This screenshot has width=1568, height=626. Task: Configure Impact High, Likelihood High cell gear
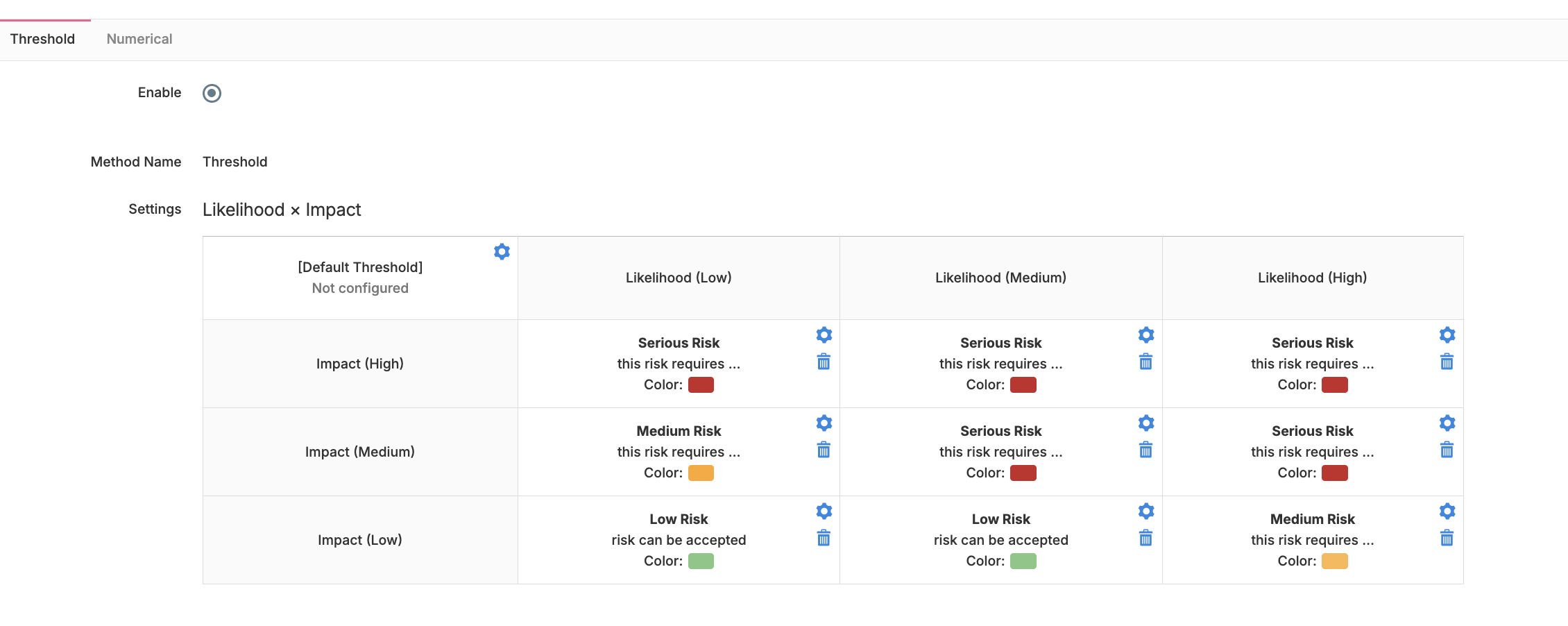point(1447,335)
